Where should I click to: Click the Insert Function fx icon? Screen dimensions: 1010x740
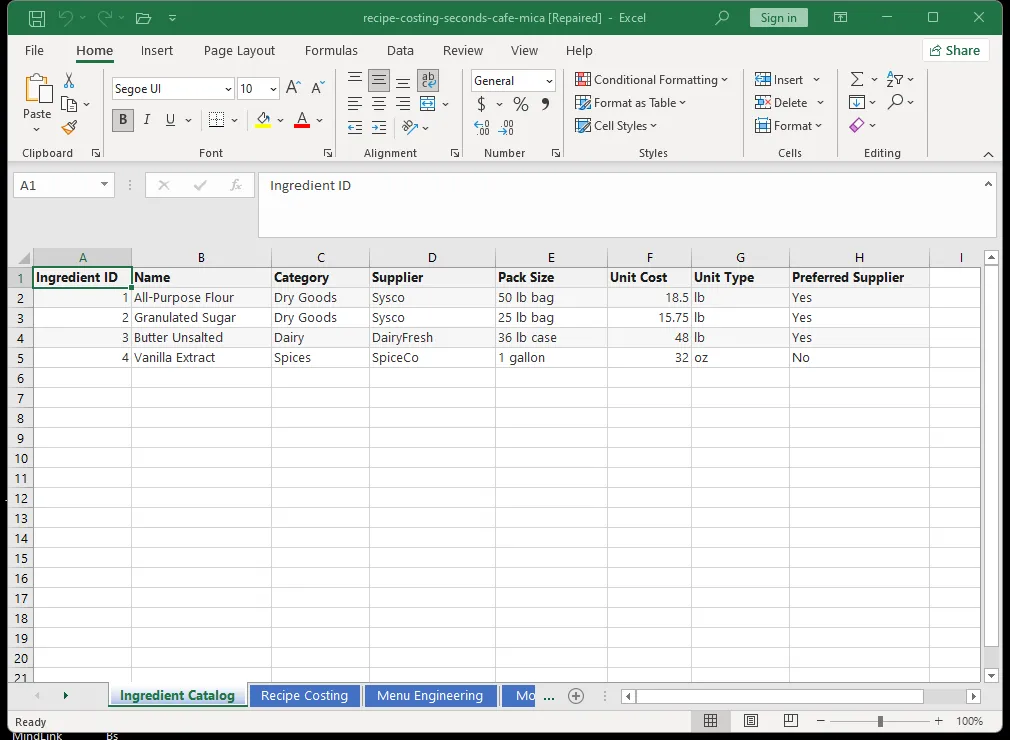tap(236, 185)
